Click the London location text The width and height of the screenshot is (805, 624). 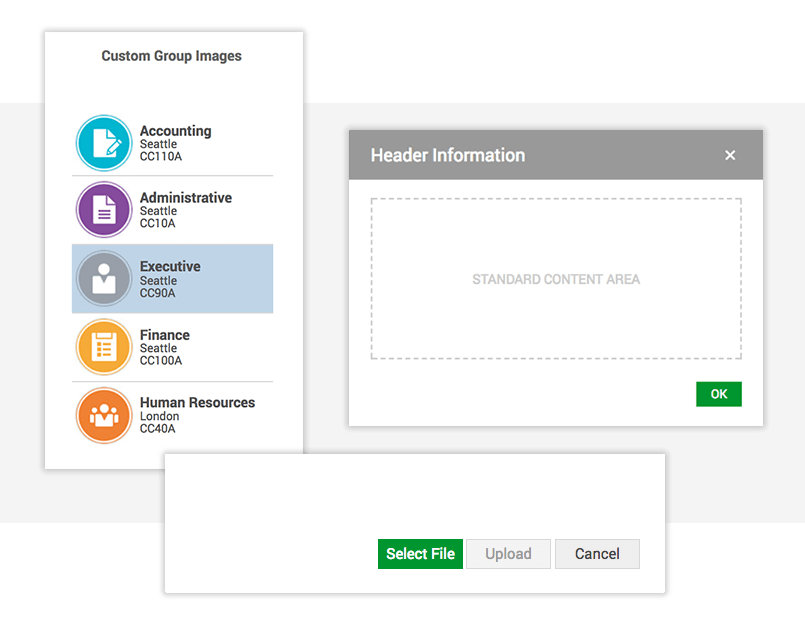[160, 416]
